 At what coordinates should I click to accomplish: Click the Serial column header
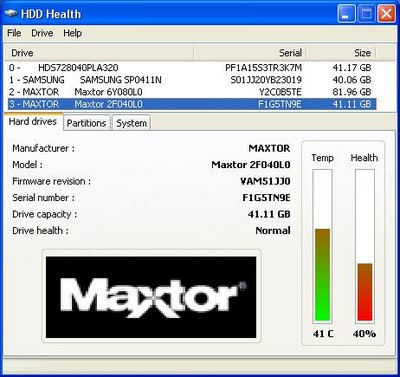(x=250, y=53)
